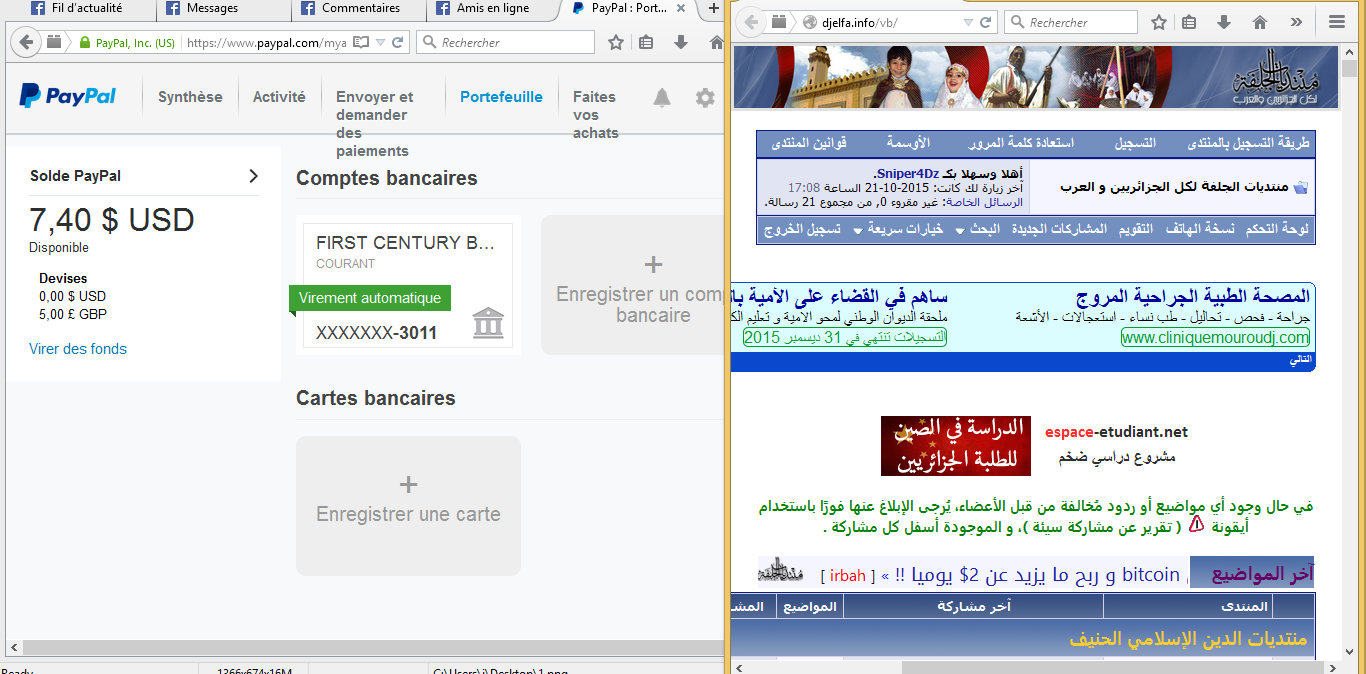This screenshot has width=1366, height=674.
Task: Click the Enregistrer une carte button
Action: 408,506
